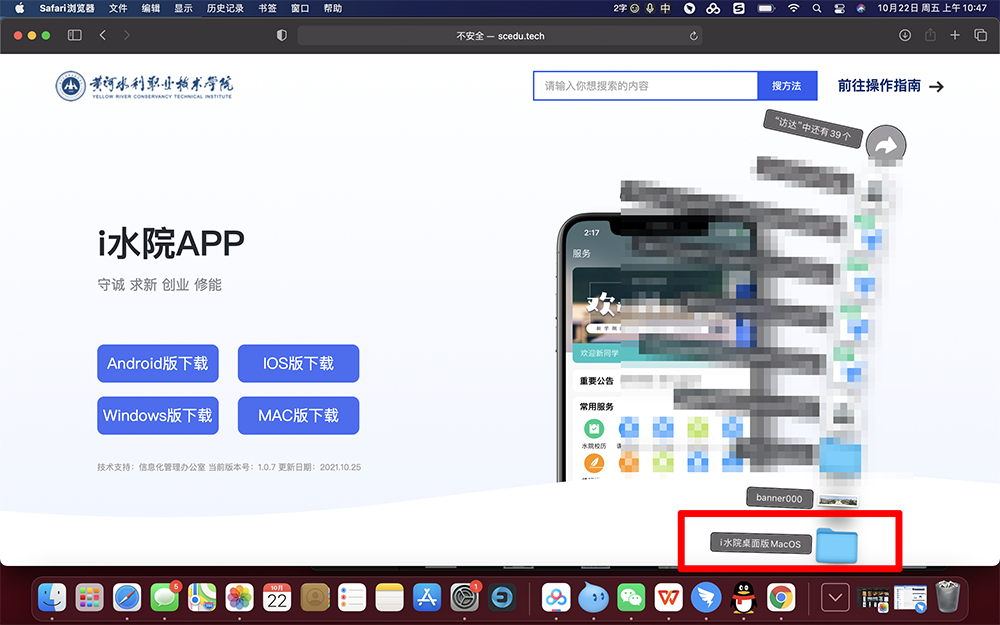Click the 搜方法 search button
This screenshot has width=1000, height=625.
(x=787, y=86)
